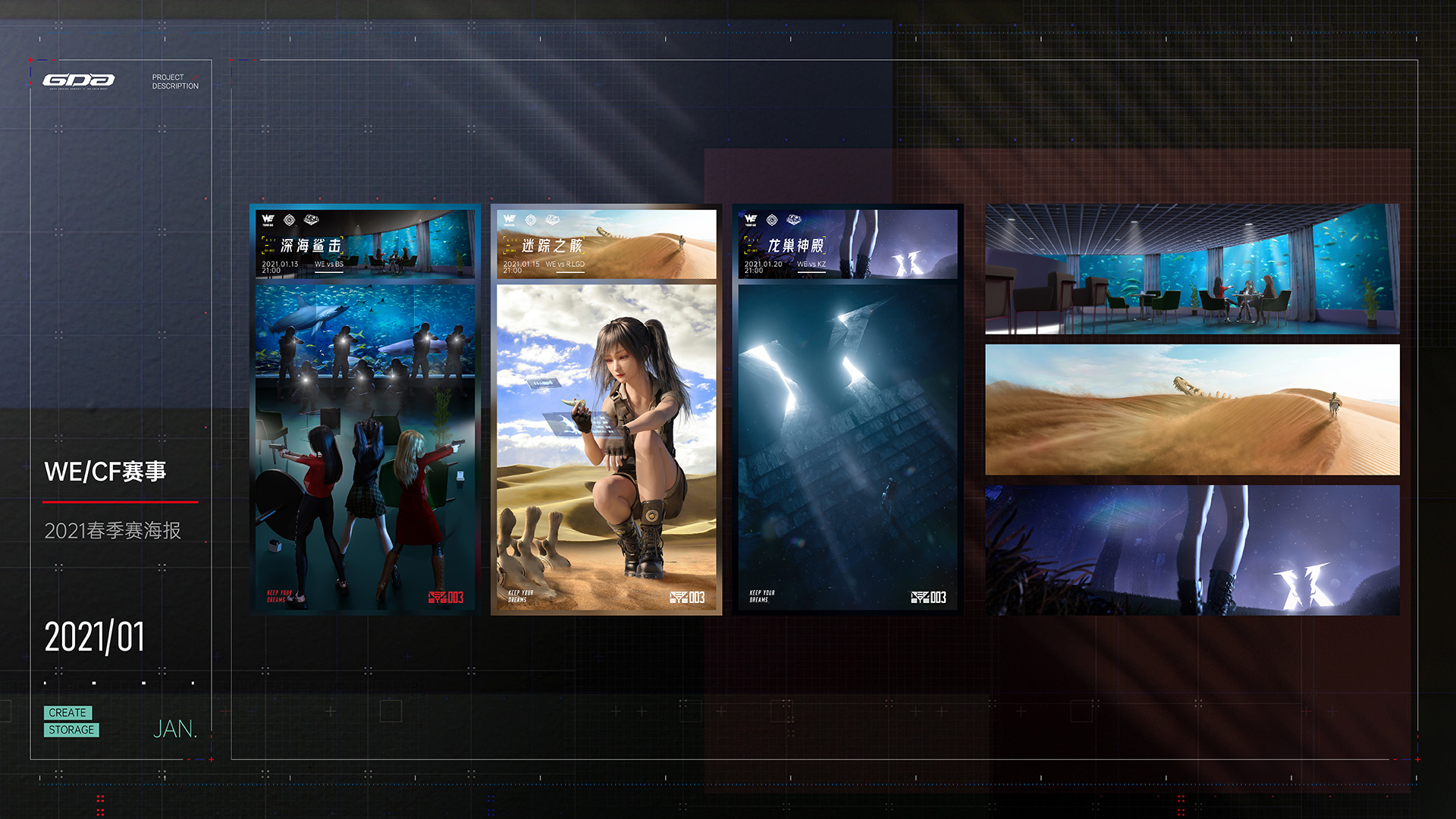Open the starry night boots banner image
The height and width of the screenshot is (819, 1456).
[x=1192, y=550]
